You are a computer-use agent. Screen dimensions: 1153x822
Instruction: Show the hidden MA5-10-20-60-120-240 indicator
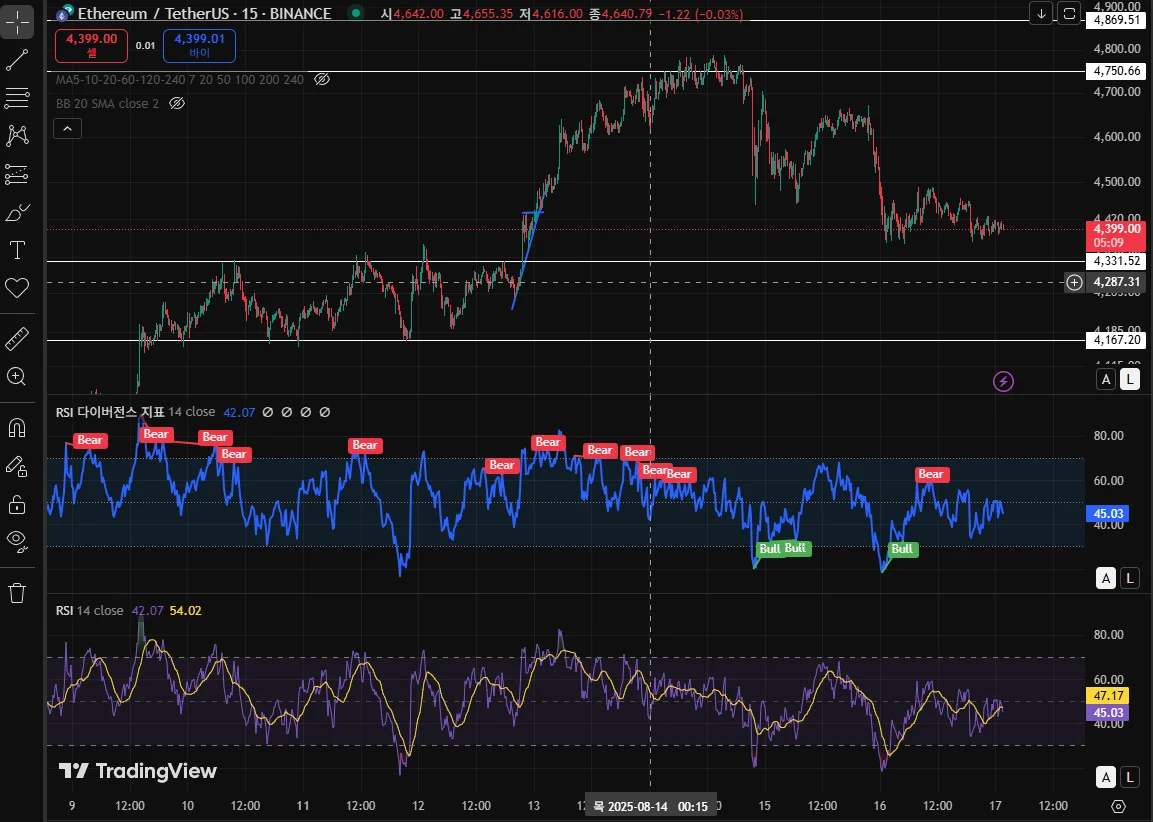click(321, 79)
